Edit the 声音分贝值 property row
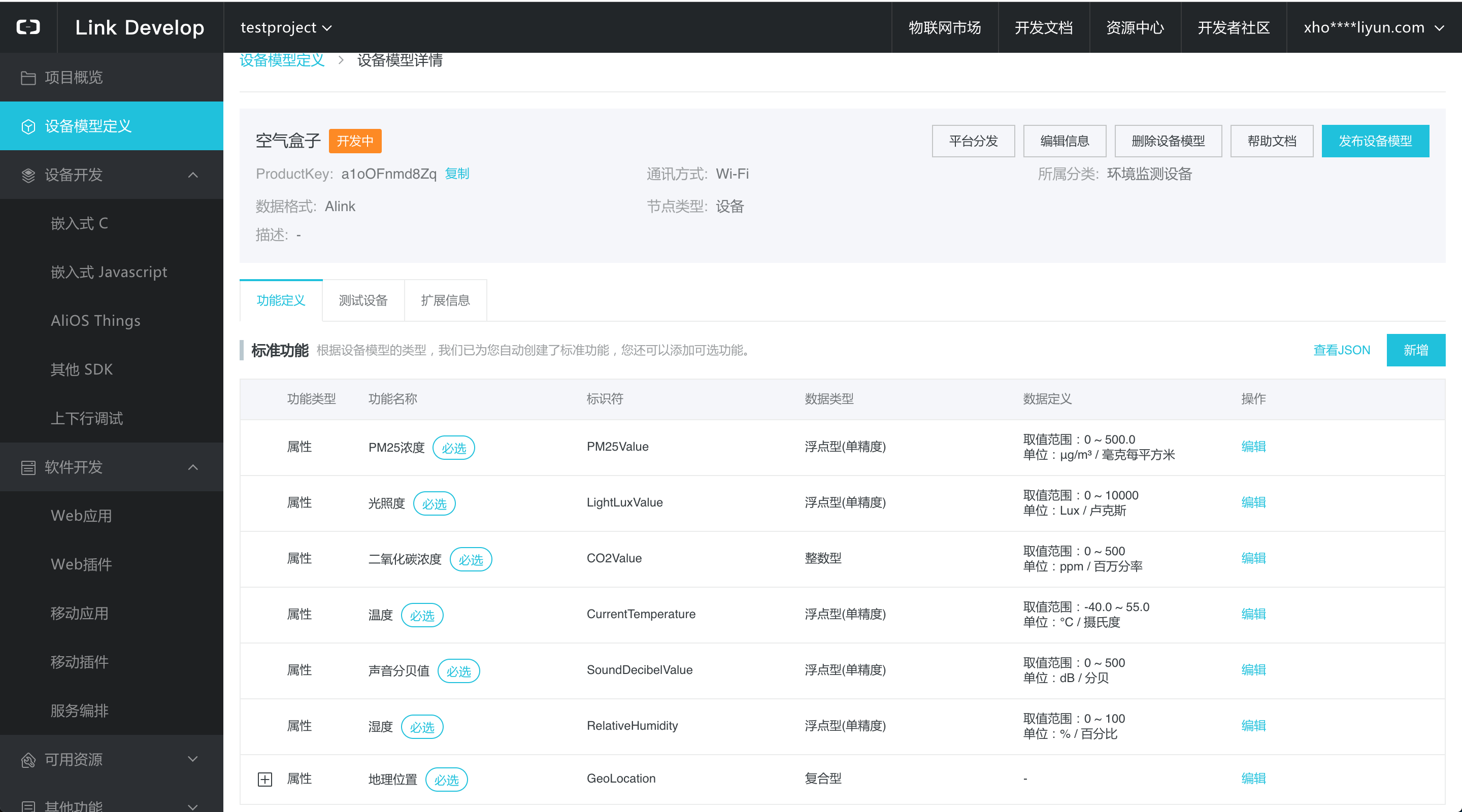1462x812 pixels. click(1253, 669)
